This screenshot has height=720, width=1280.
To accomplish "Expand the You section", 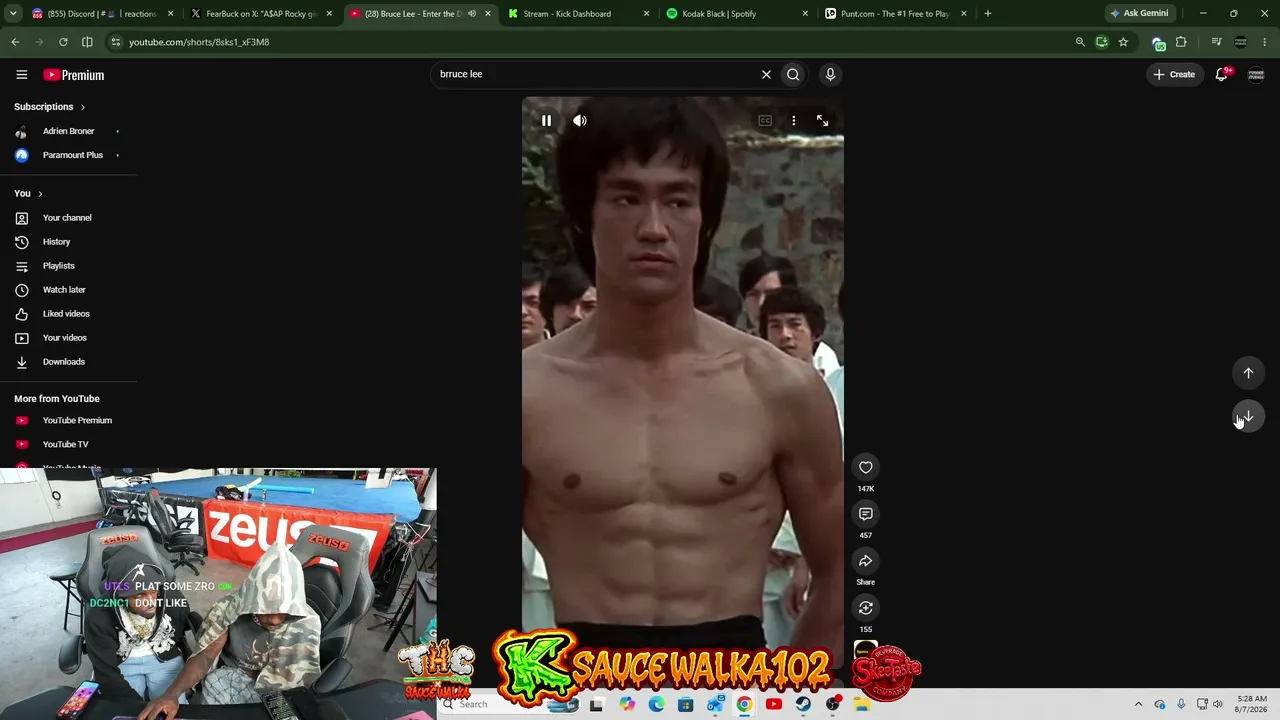I will tap(28, 193).
